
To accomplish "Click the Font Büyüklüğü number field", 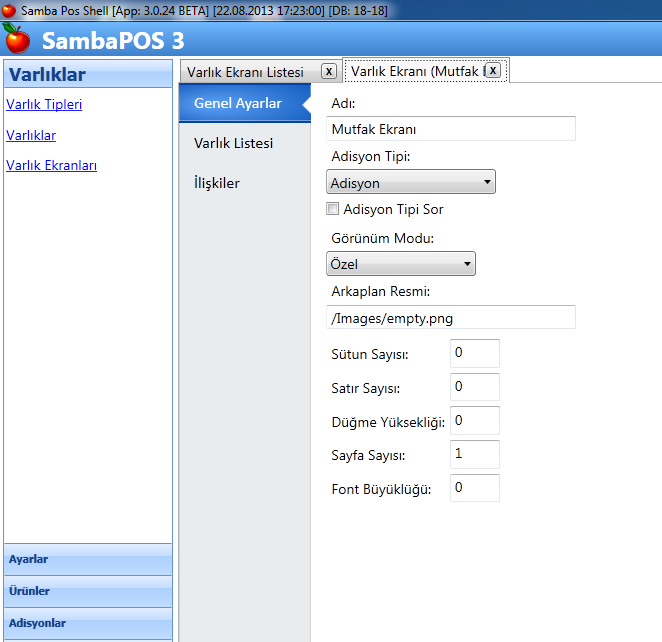I will pyautogui.click(x=474, y=488).
